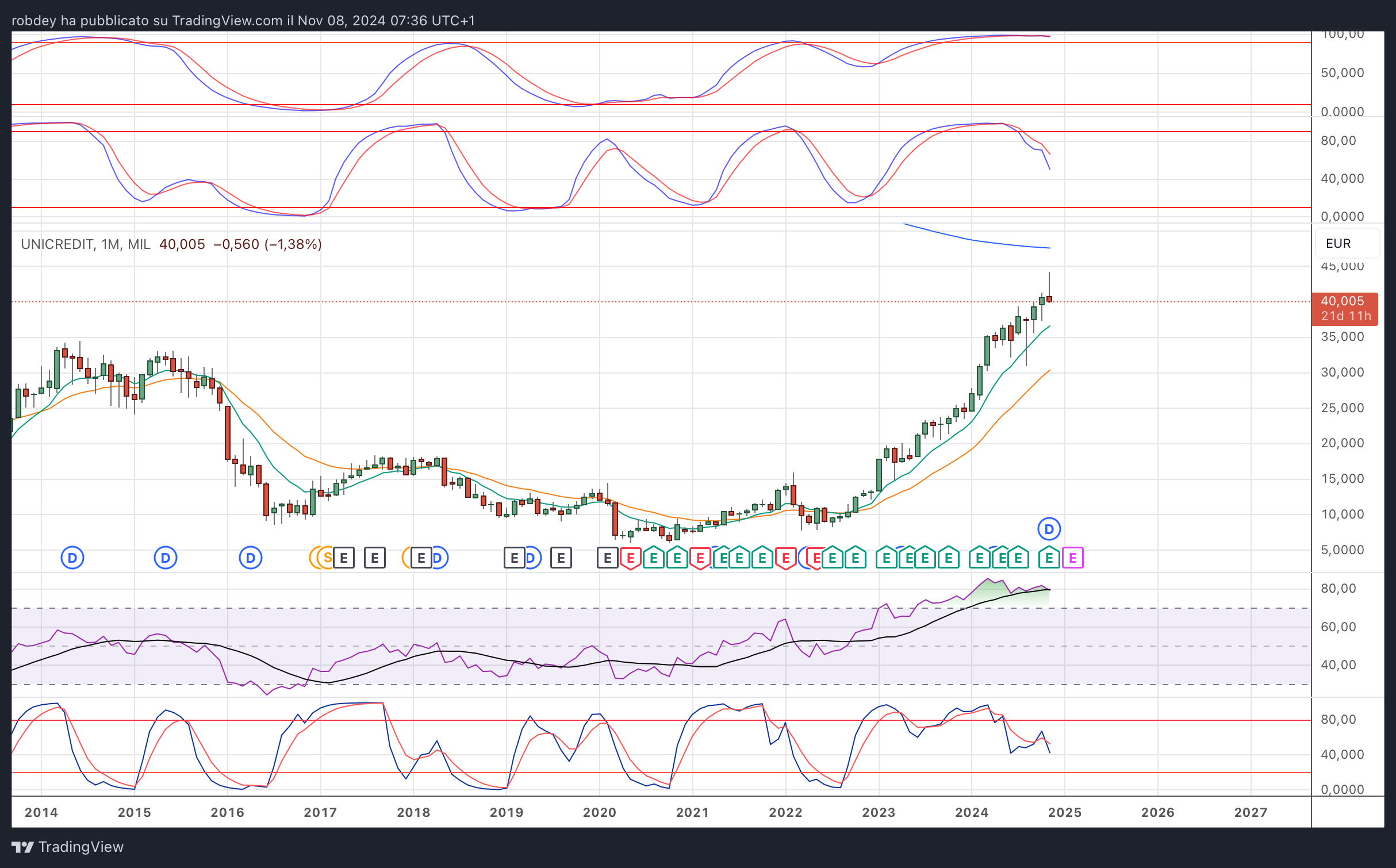Click the red 40,005 current price tag
The height and width of the screenshot is (868, 1396).
pos(1344,309)
